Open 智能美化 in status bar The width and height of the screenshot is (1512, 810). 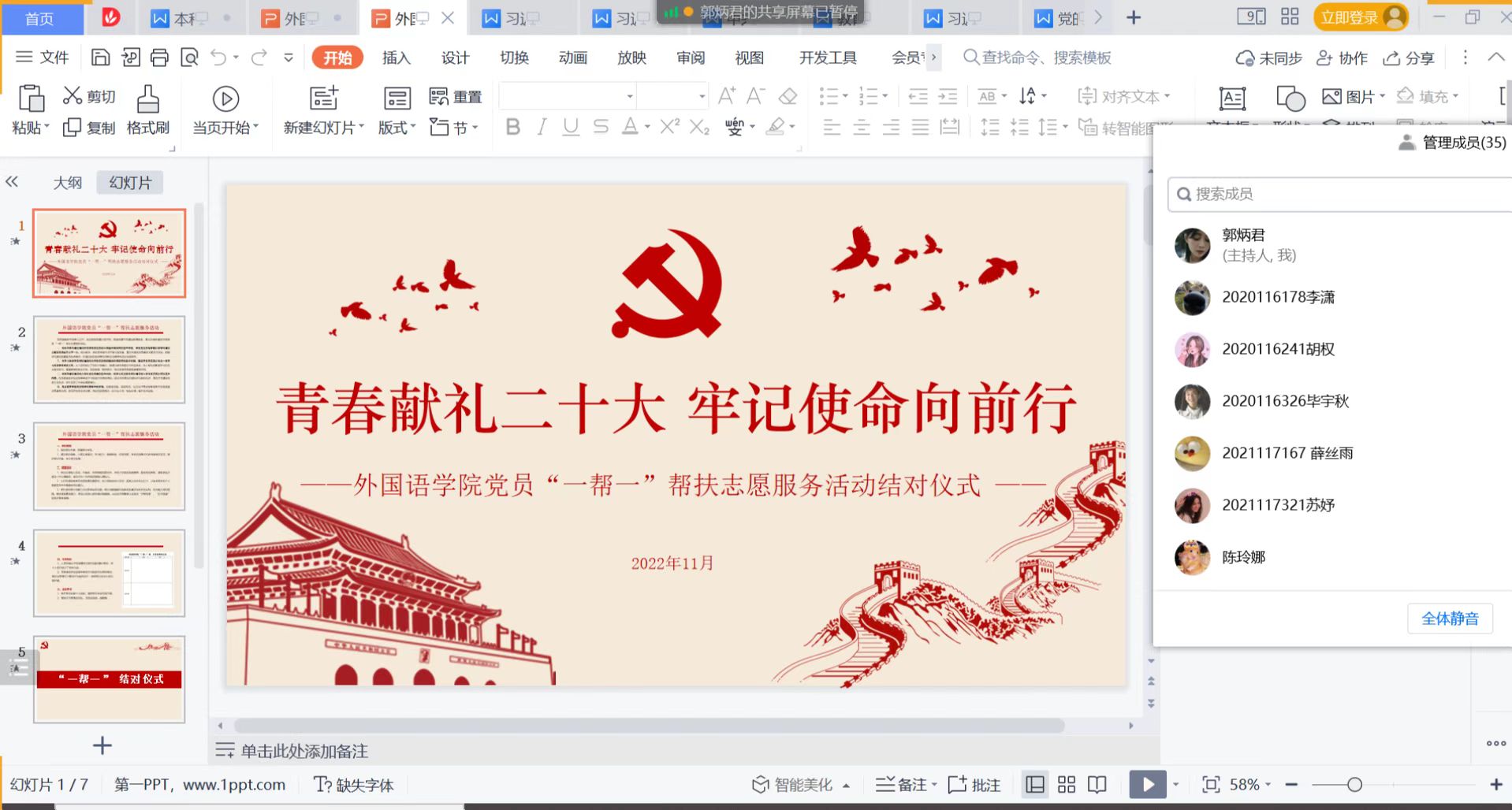801,784
